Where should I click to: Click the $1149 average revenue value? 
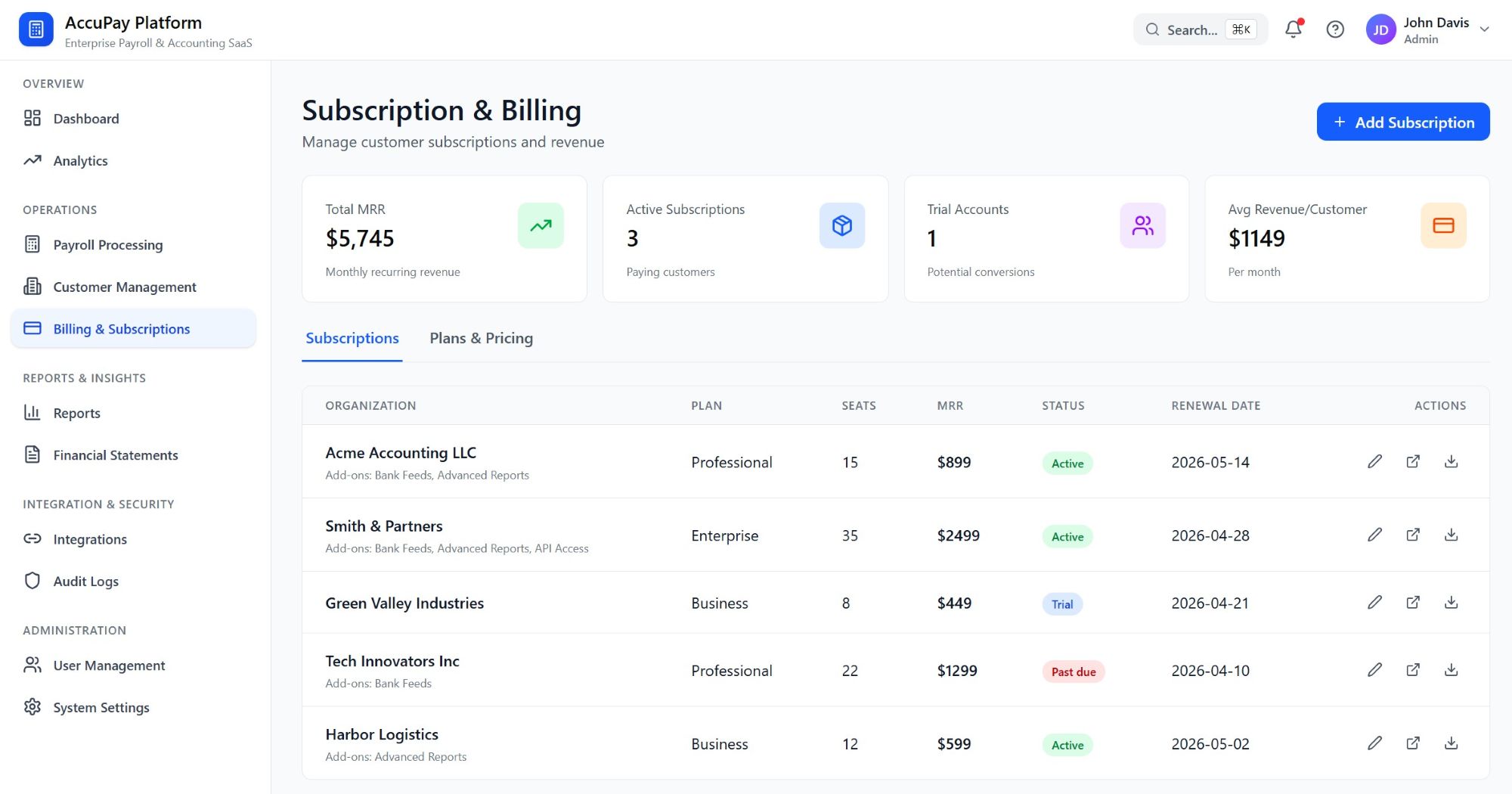1256,238
